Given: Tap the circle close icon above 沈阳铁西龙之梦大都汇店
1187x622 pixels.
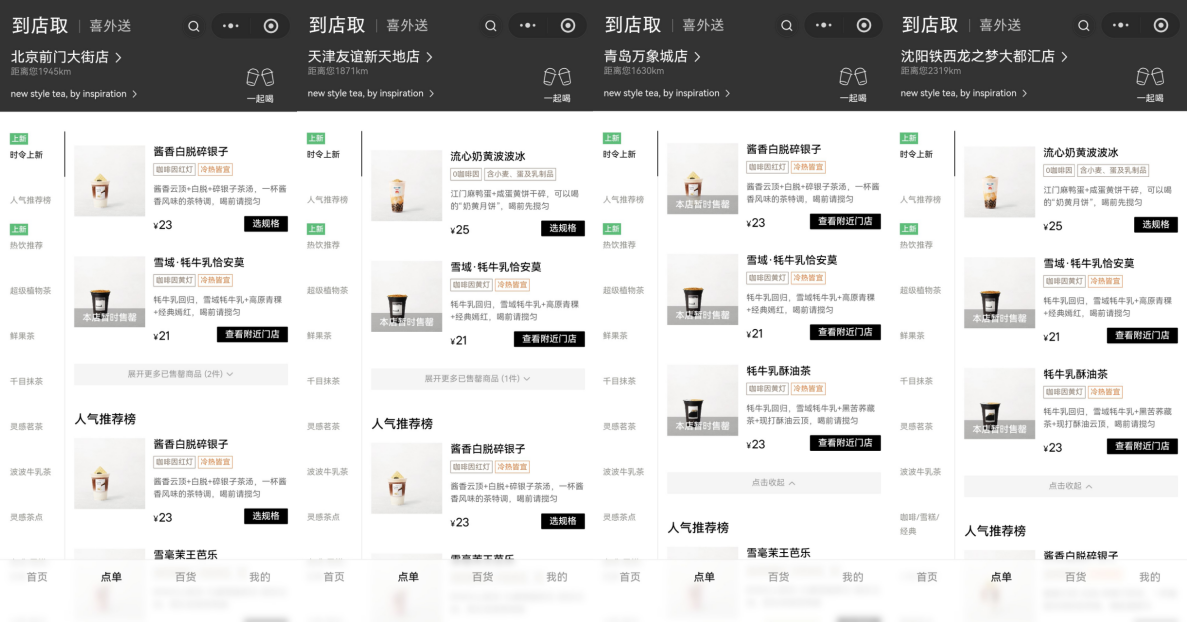Looking at the screenshot, I should point(1160,26).
